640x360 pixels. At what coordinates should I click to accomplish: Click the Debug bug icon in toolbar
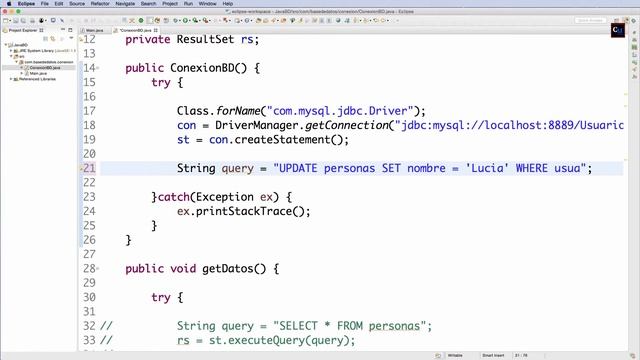176,20
